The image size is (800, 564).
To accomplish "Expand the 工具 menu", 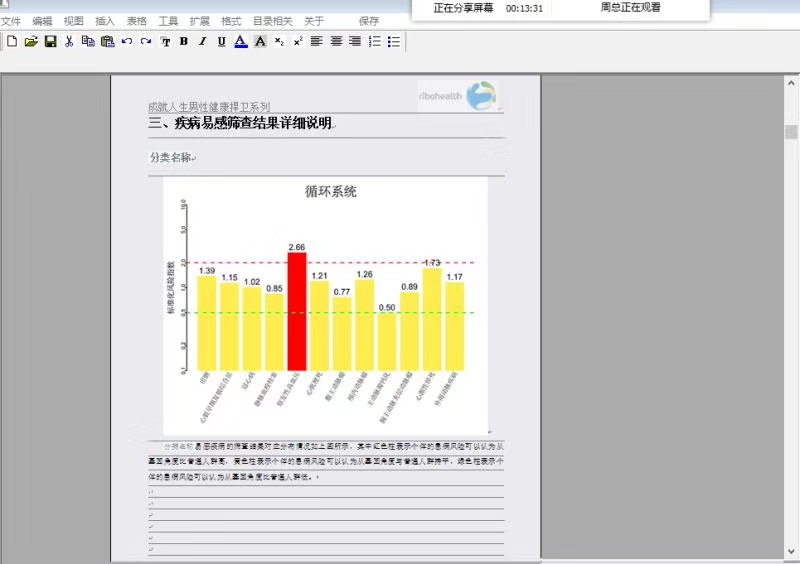I will point(169,21).
